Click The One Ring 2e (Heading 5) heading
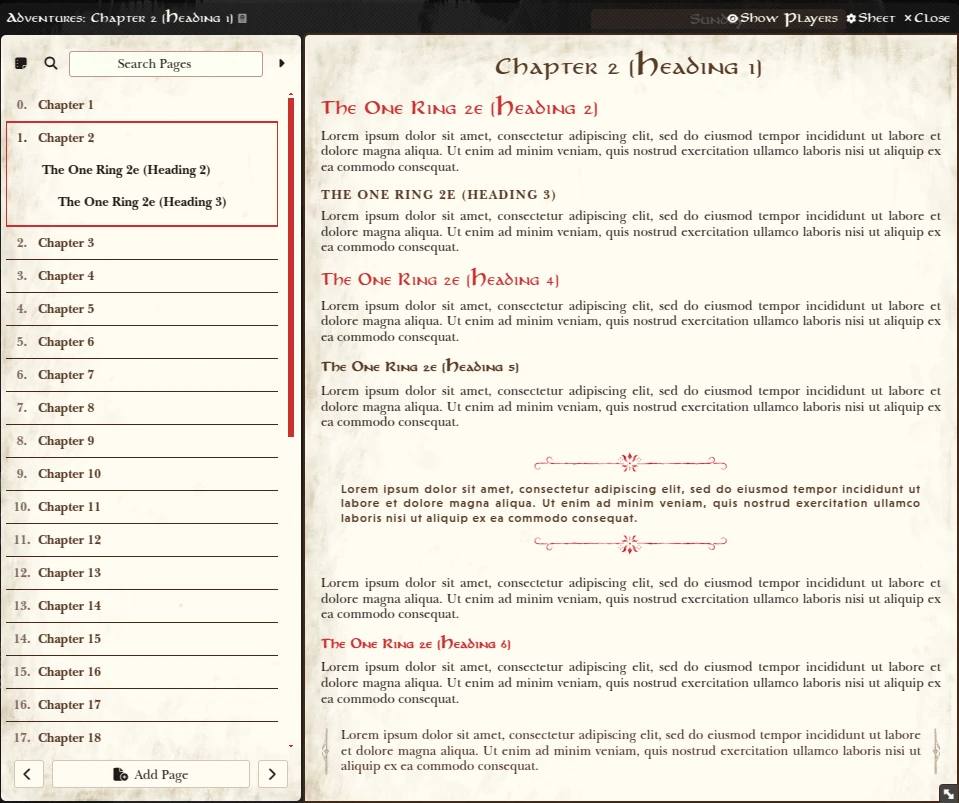 tap(420, 366)
